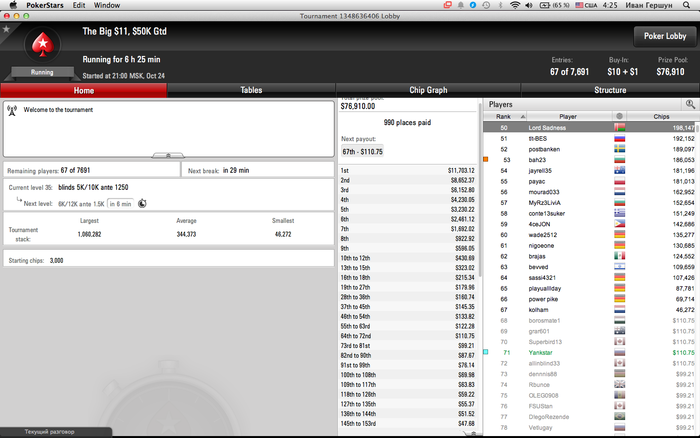The width and height of the screenshot is (700, 438).
Task: Click the 64th to 72nd payout row
Action: [408, 336]
